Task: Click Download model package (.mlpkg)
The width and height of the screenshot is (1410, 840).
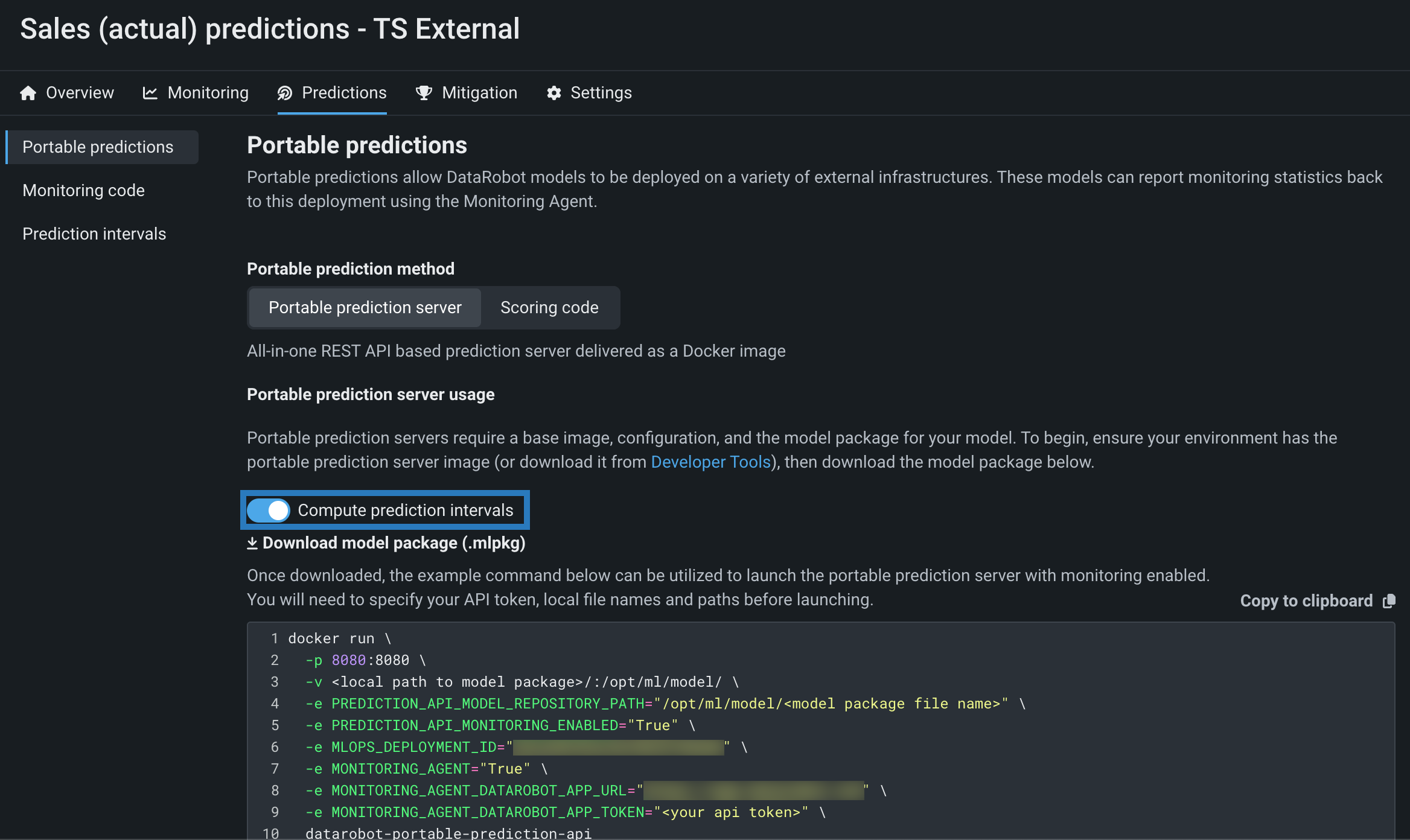Action: coord(394,543)
